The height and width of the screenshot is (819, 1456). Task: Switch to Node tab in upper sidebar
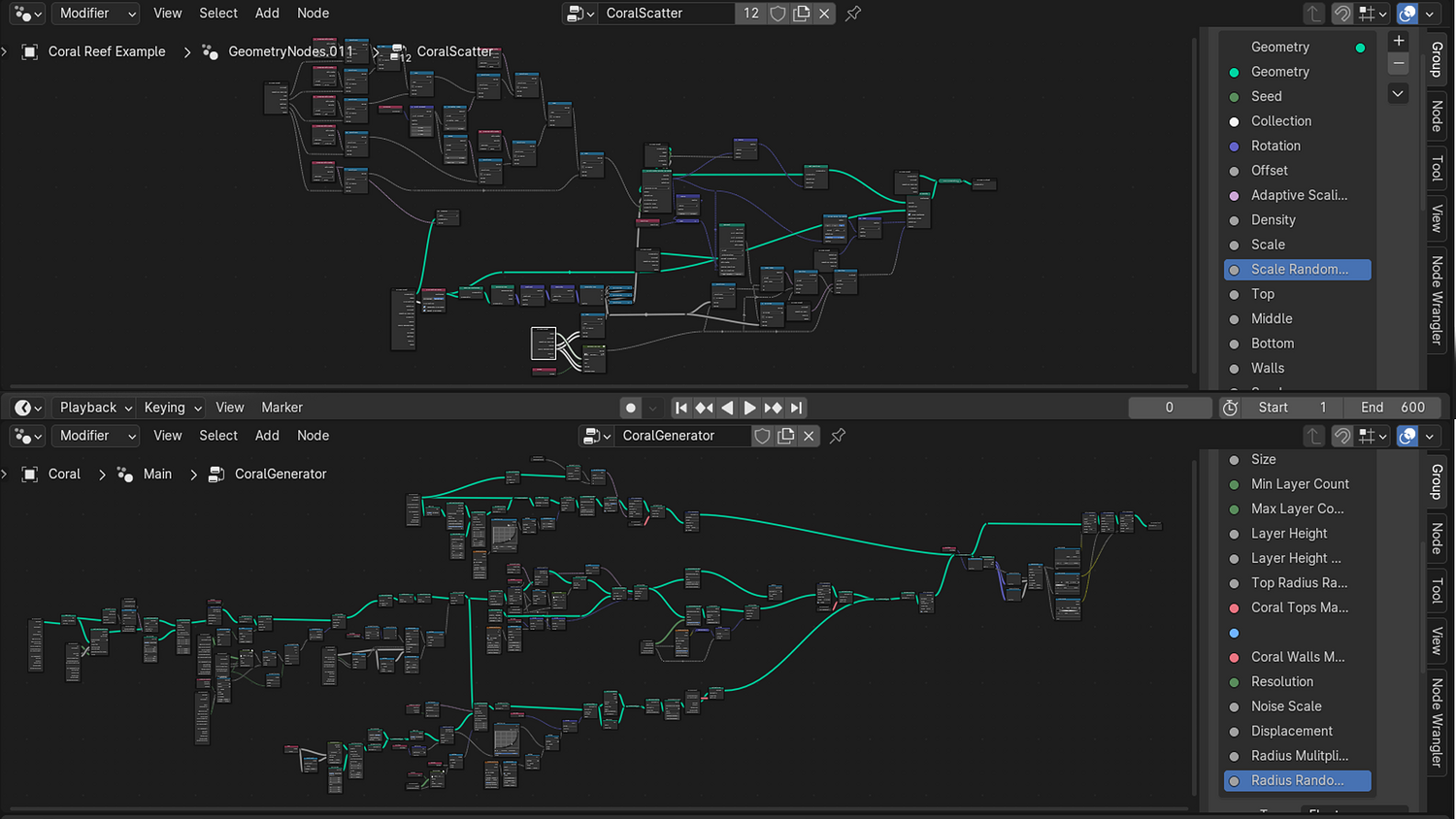click(x=1438, y=115)
